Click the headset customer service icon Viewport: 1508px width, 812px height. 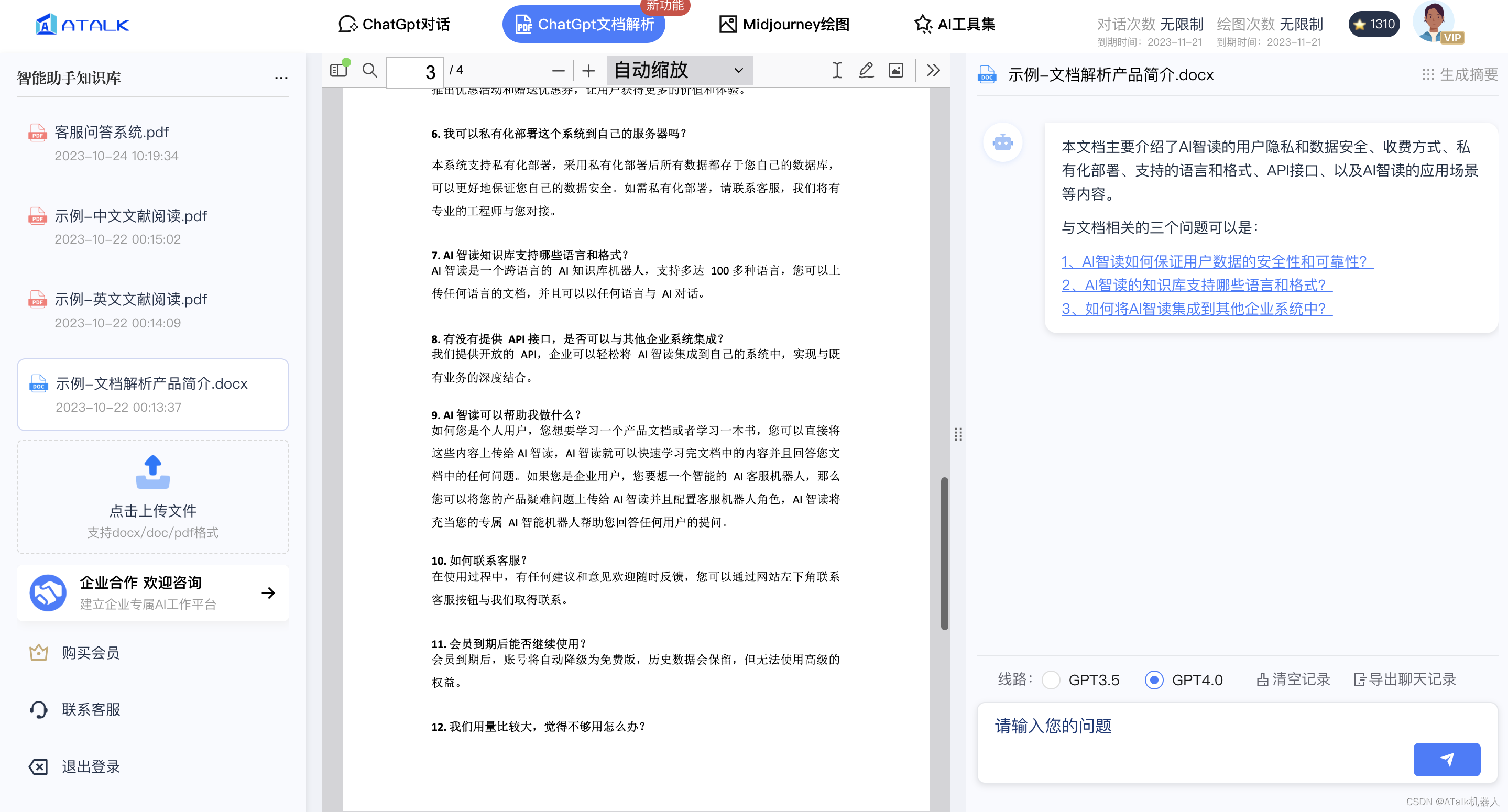pos(39,709)
